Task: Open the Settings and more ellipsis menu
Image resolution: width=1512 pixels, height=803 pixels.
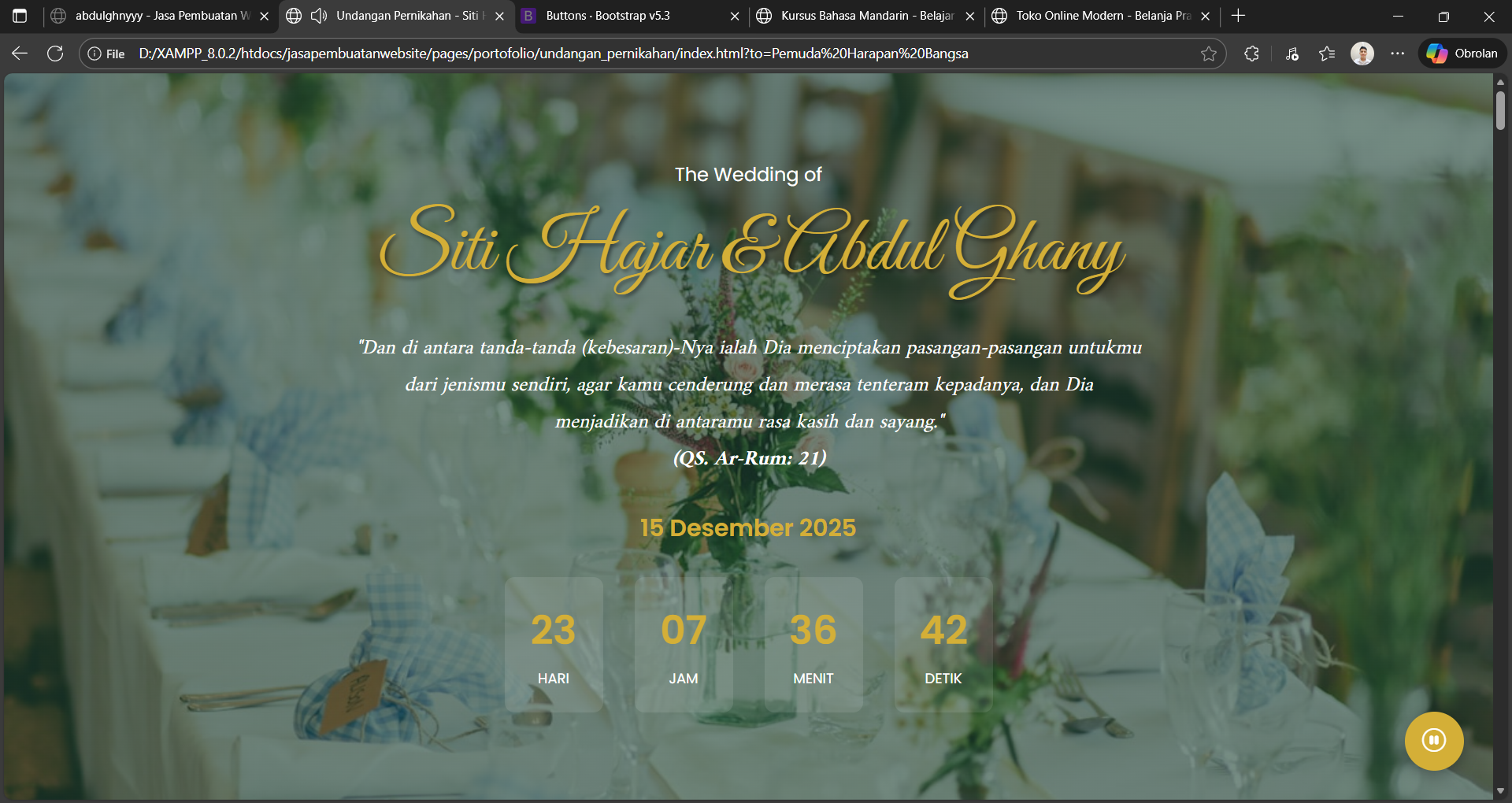Action: 1397,54
